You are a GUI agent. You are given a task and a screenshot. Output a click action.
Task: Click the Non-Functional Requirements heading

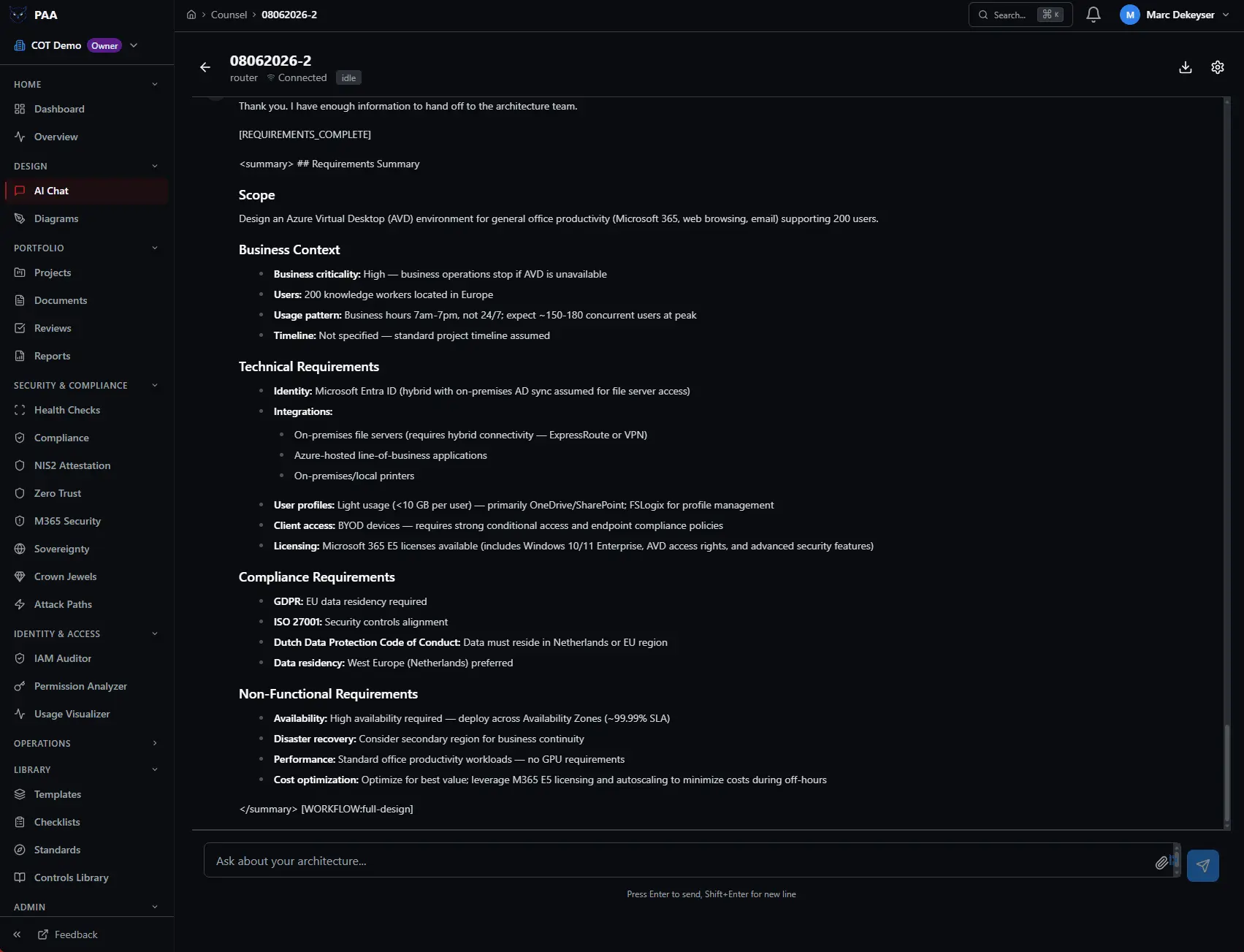[328, 694]
